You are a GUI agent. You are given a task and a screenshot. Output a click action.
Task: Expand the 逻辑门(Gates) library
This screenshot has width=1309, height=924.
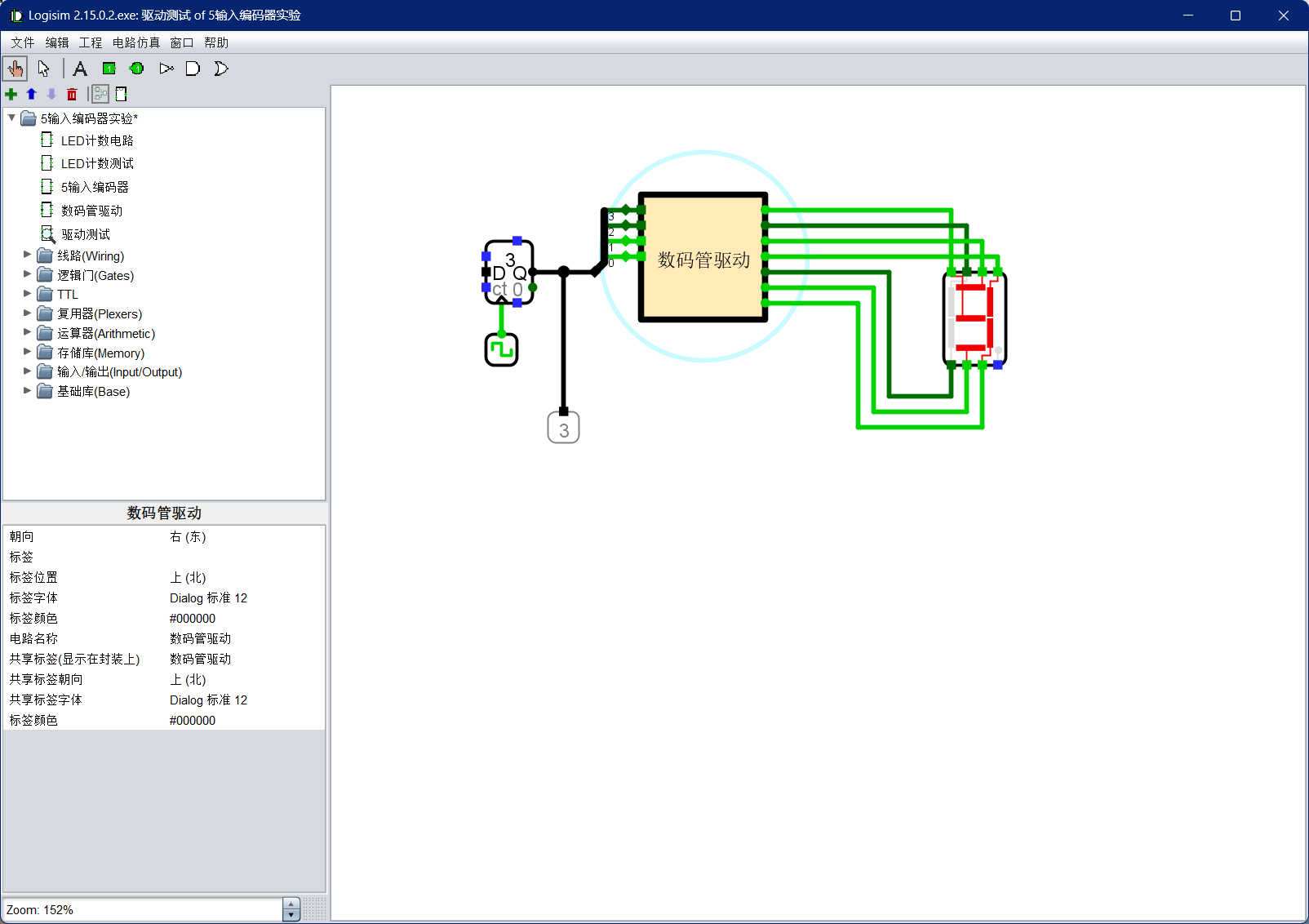click(x=27, y=275)
